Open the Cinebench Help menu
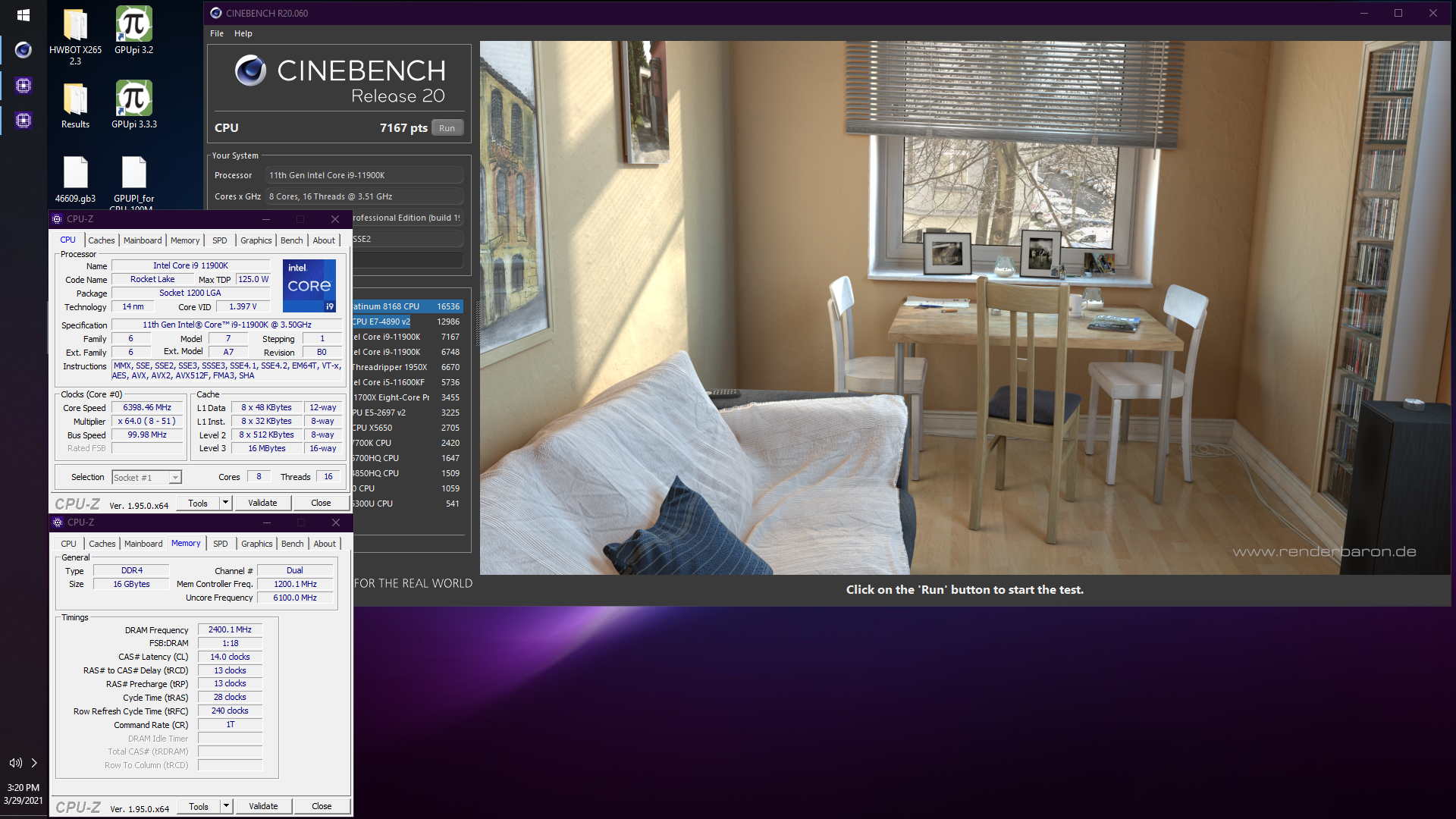1456x819 pixels. pyautogui.click(x=243, y=33)
